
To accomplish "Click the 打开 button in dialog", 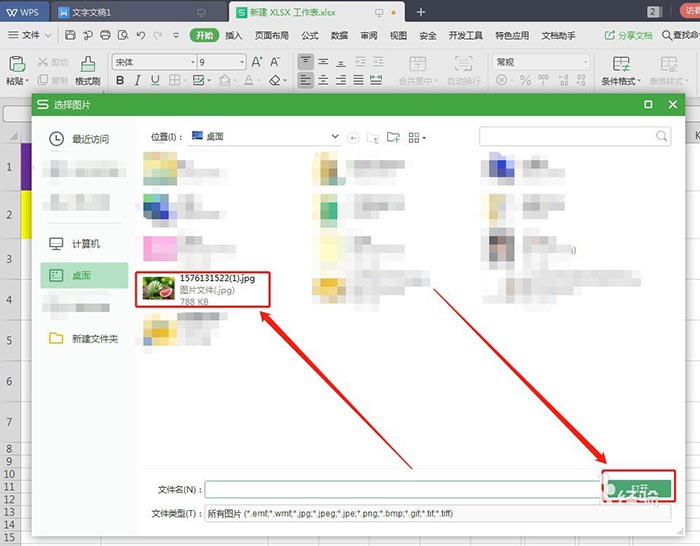I will [x=639, y=489].
